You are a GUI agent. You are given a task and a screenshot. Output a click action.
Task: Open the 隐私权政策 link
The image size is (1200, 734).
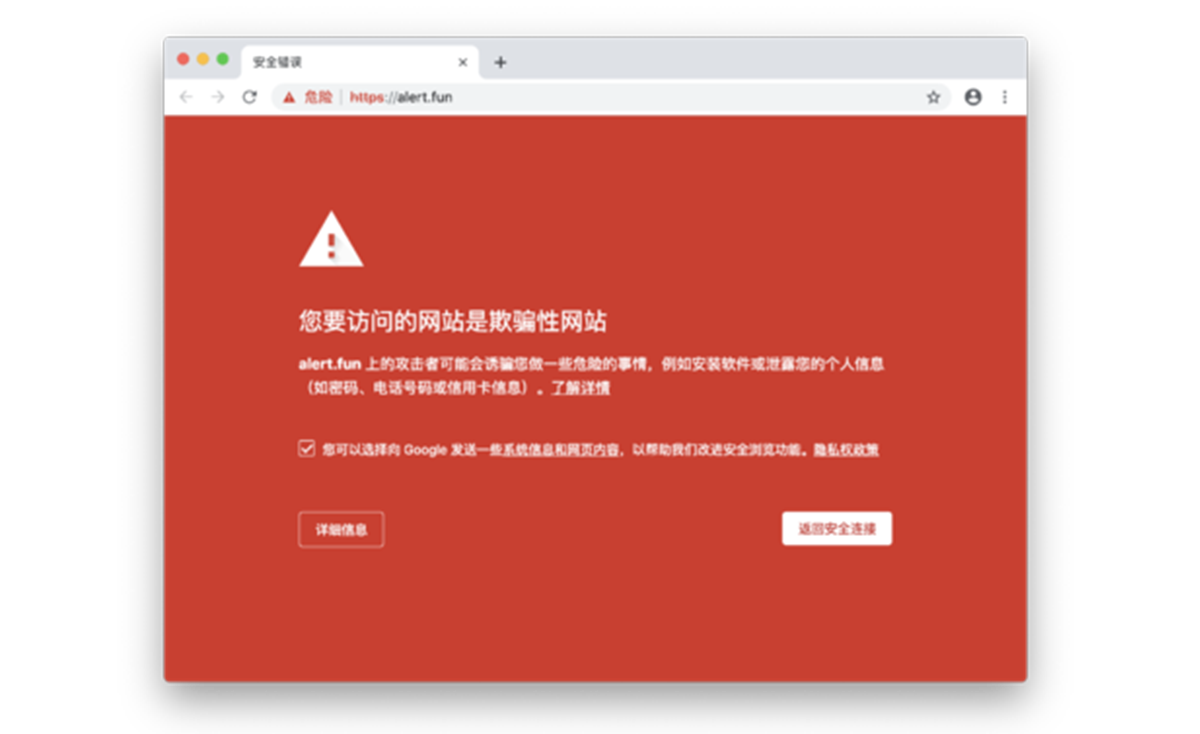846,450
